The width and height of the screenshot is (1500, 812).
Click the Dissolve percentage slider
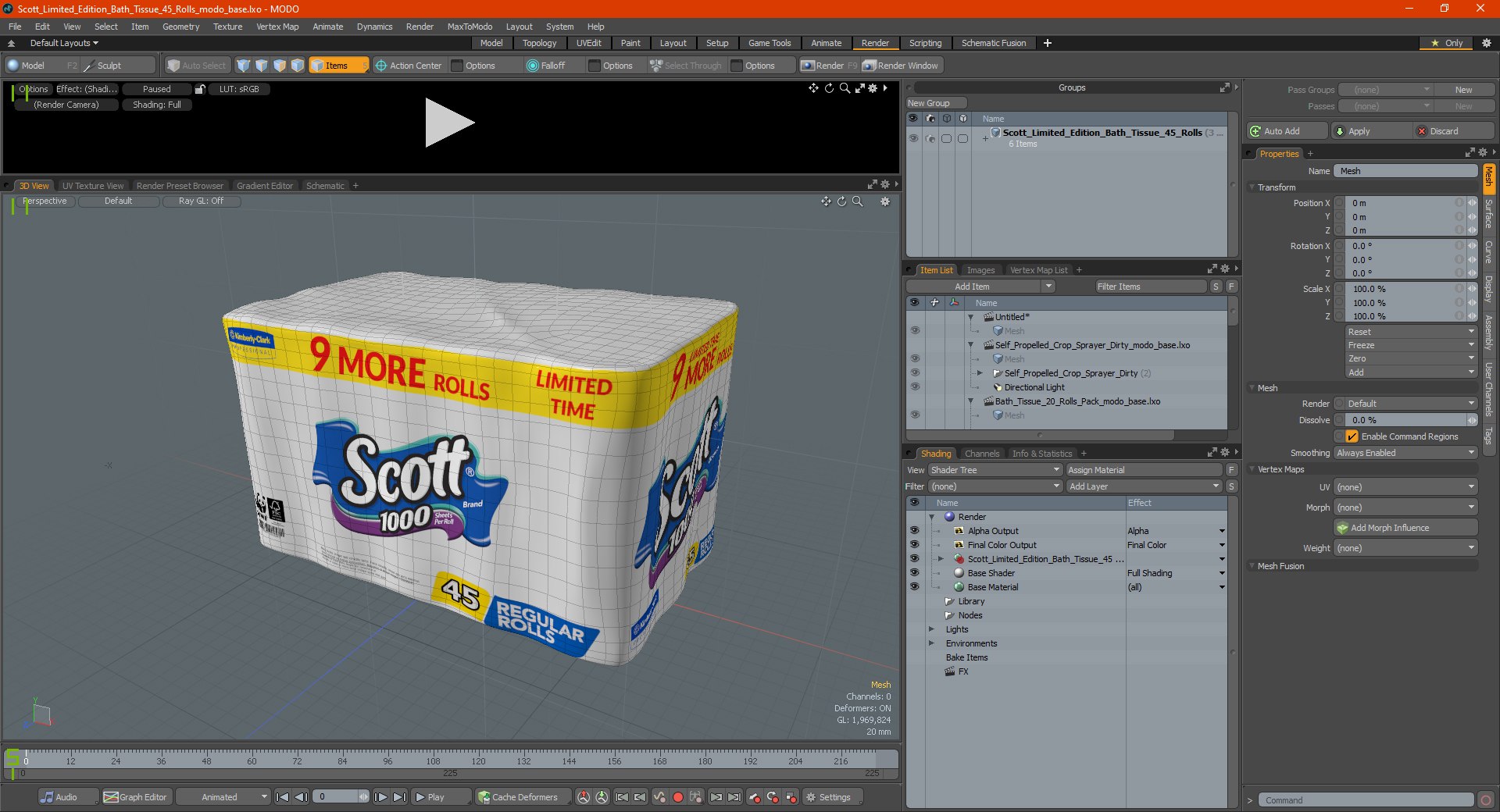point(1405,420)
